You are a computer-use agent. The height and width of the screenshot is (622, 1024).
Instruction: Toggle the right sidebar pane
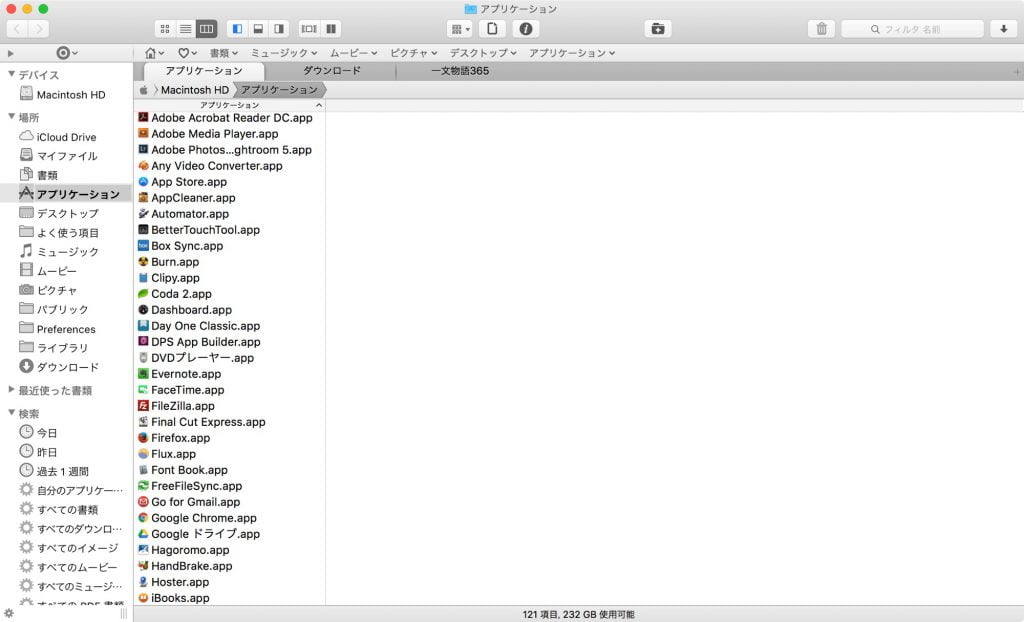[x=279, y=29]
